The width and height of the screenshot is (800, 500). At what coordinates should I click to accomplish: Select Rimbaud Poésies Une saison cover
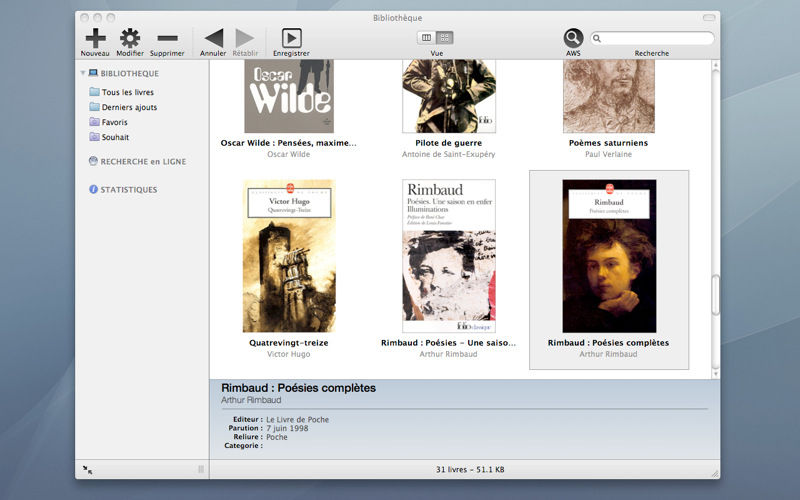tap(449, 256)
